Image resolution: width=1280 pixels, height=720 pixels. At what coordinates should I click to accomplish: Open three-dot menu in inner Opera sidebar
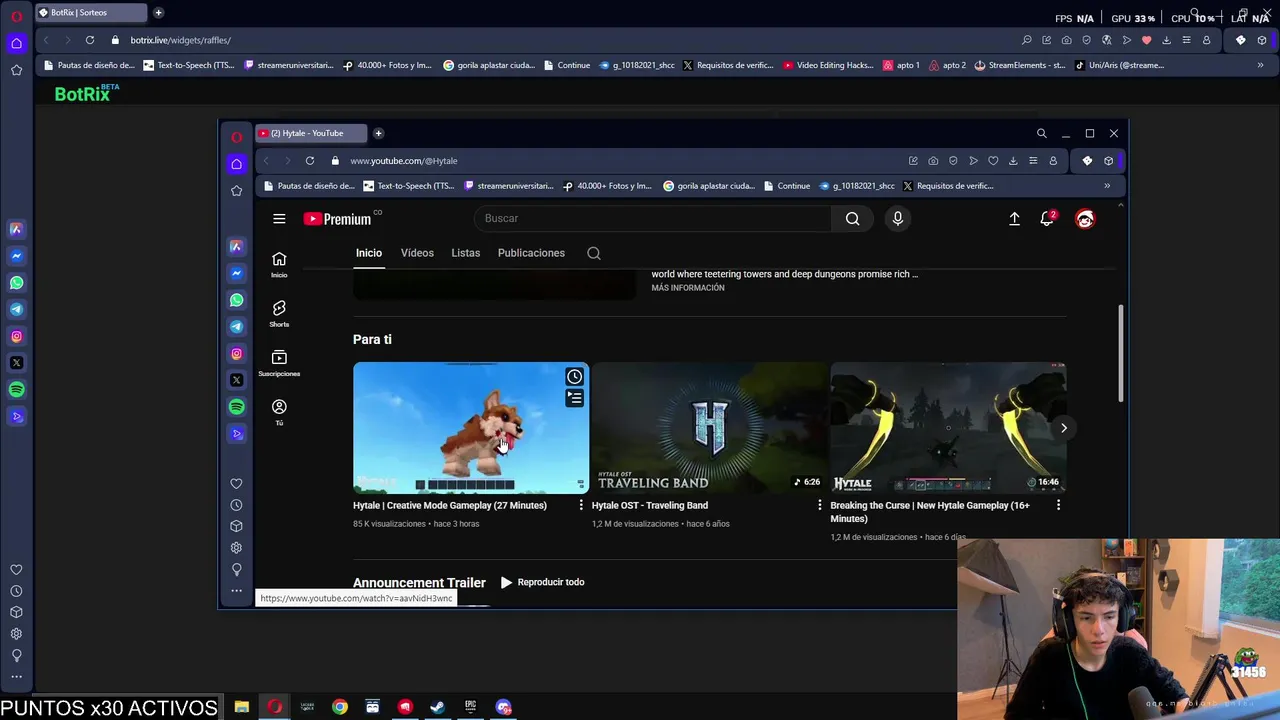click(x=236, y=591)
